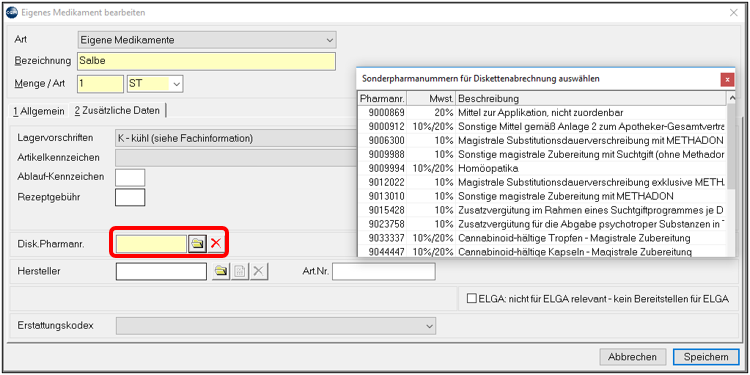Screen dimensions: 750x375
Task: Switch to the '1 Allgemein' tab
Action: pyautogui.click(x=39, y=111)
